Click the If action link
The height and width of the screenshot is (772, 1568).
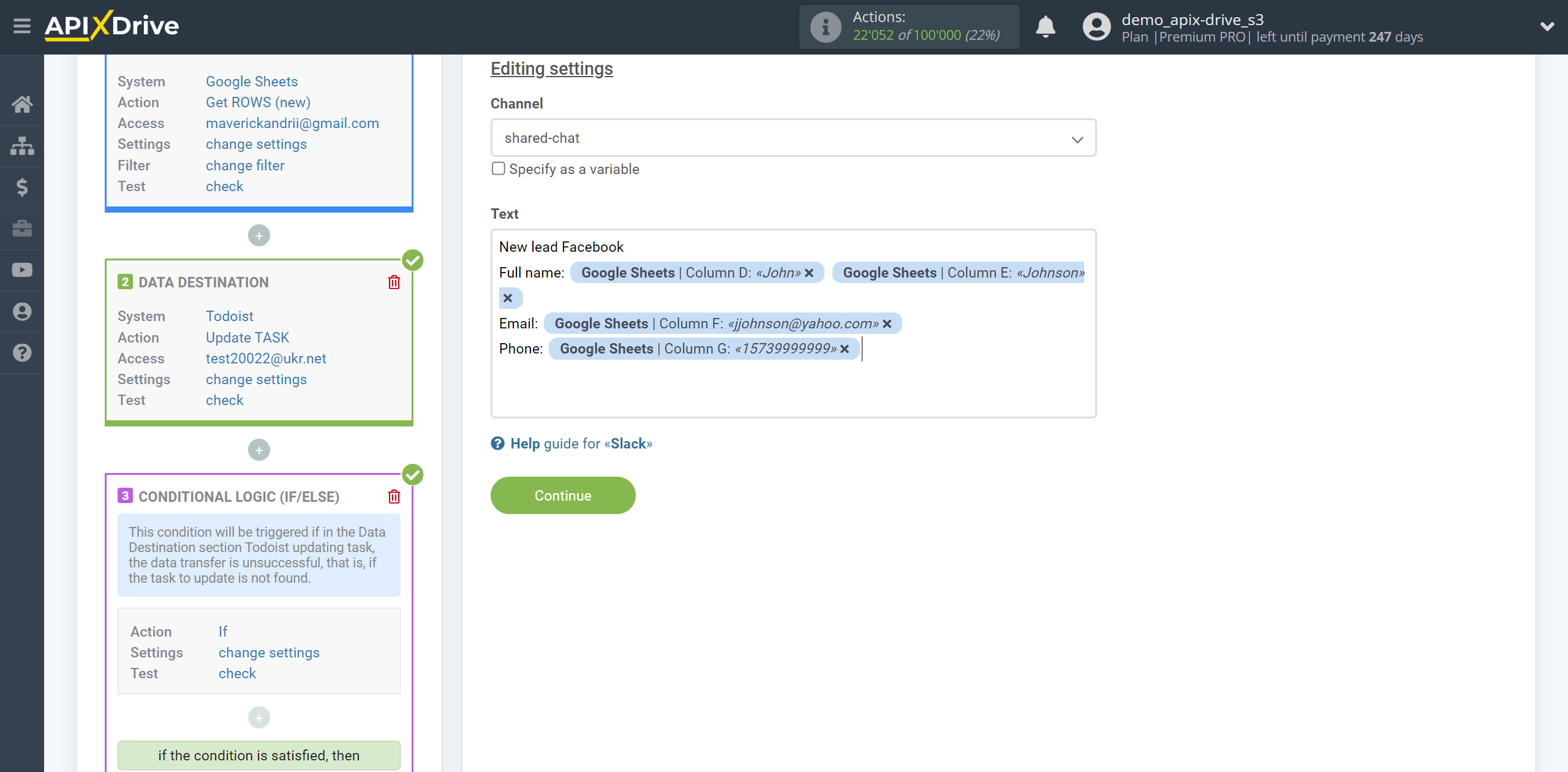pyautogui.click(x=223, y=632)
